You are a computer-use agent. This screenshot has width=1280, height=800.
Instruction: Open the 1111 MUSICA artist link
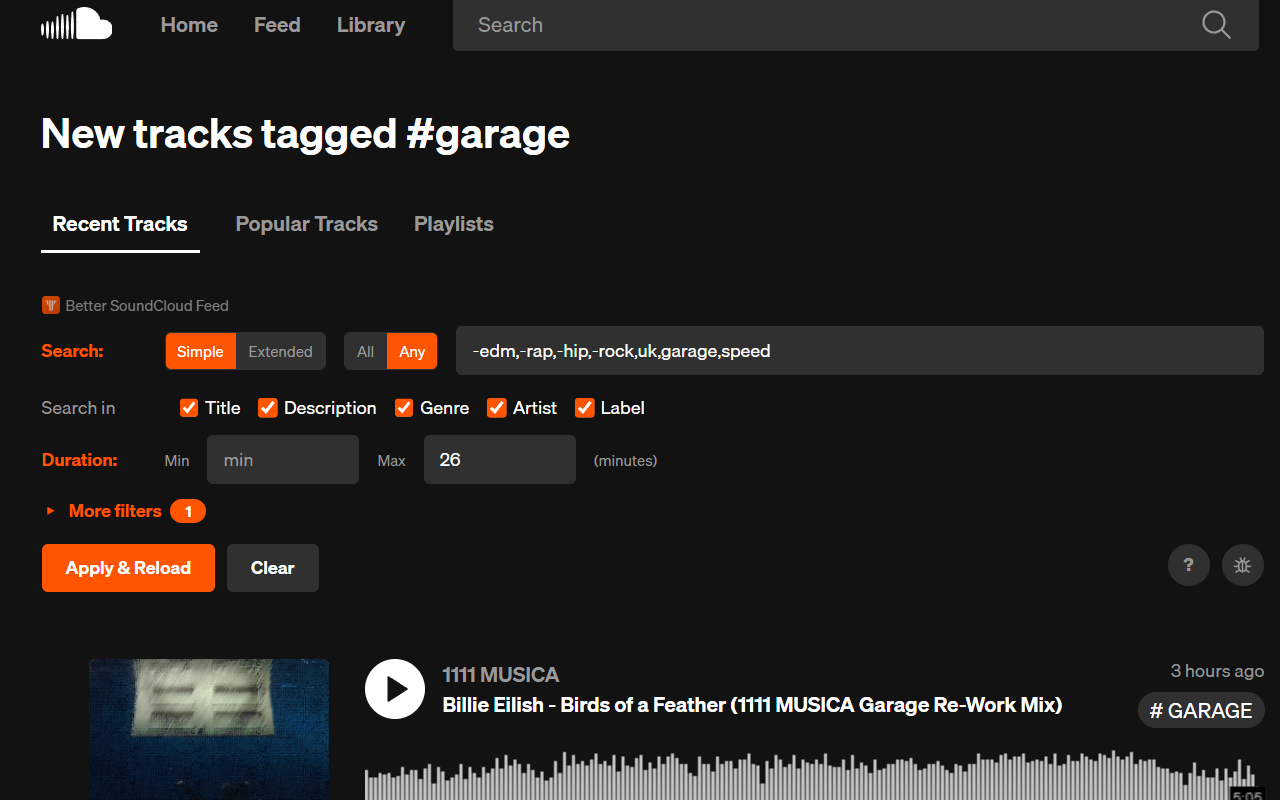[x=501, y=675]
